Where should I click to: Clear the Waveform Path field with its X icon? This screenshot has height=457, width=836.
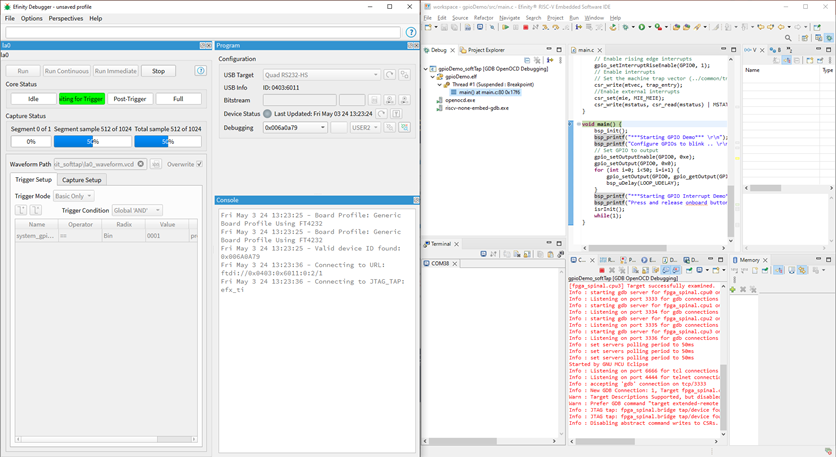tap(141, 164)
